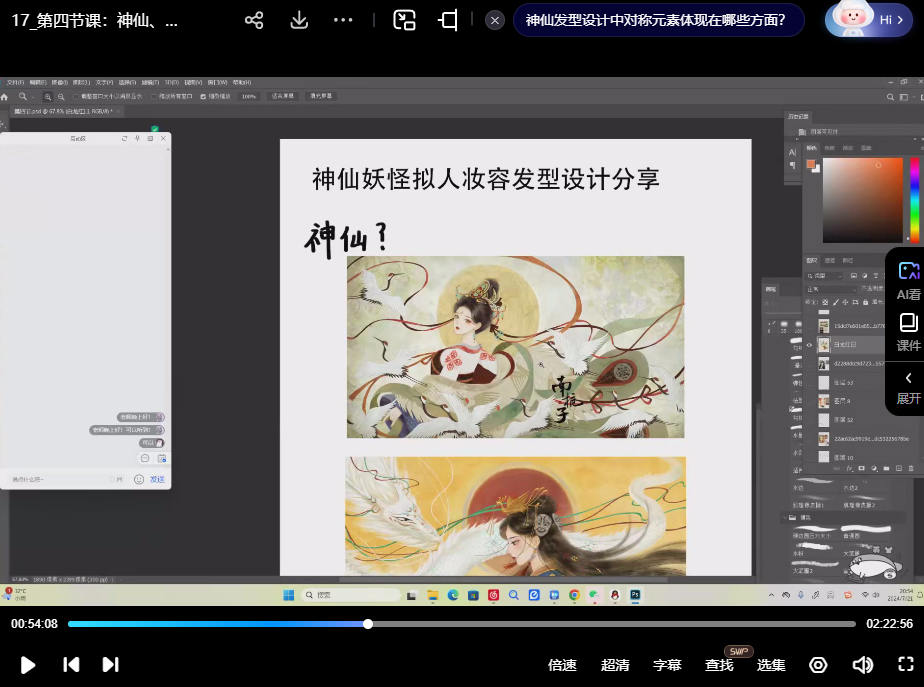Image resolution: width=924 pixels, height=687 pixels.
Task: Open the three-dot more options menu
Action: tap(343, 20)
